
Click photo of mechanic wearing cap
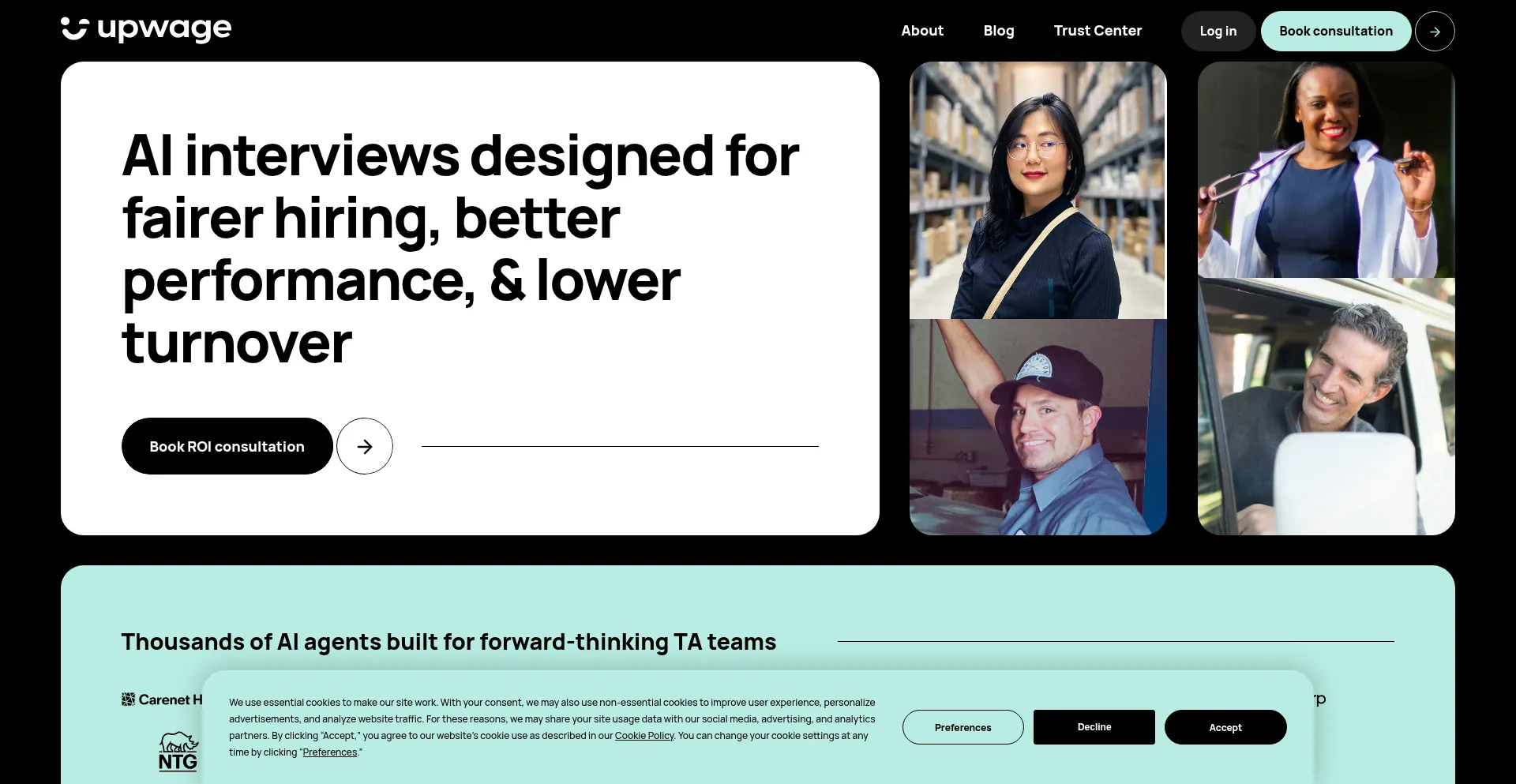1038,427
